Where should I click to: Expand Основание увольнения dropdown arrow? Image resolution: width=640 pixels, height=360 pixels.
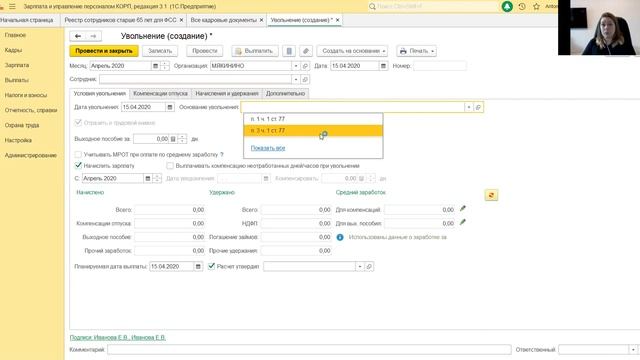pos(469,107)
